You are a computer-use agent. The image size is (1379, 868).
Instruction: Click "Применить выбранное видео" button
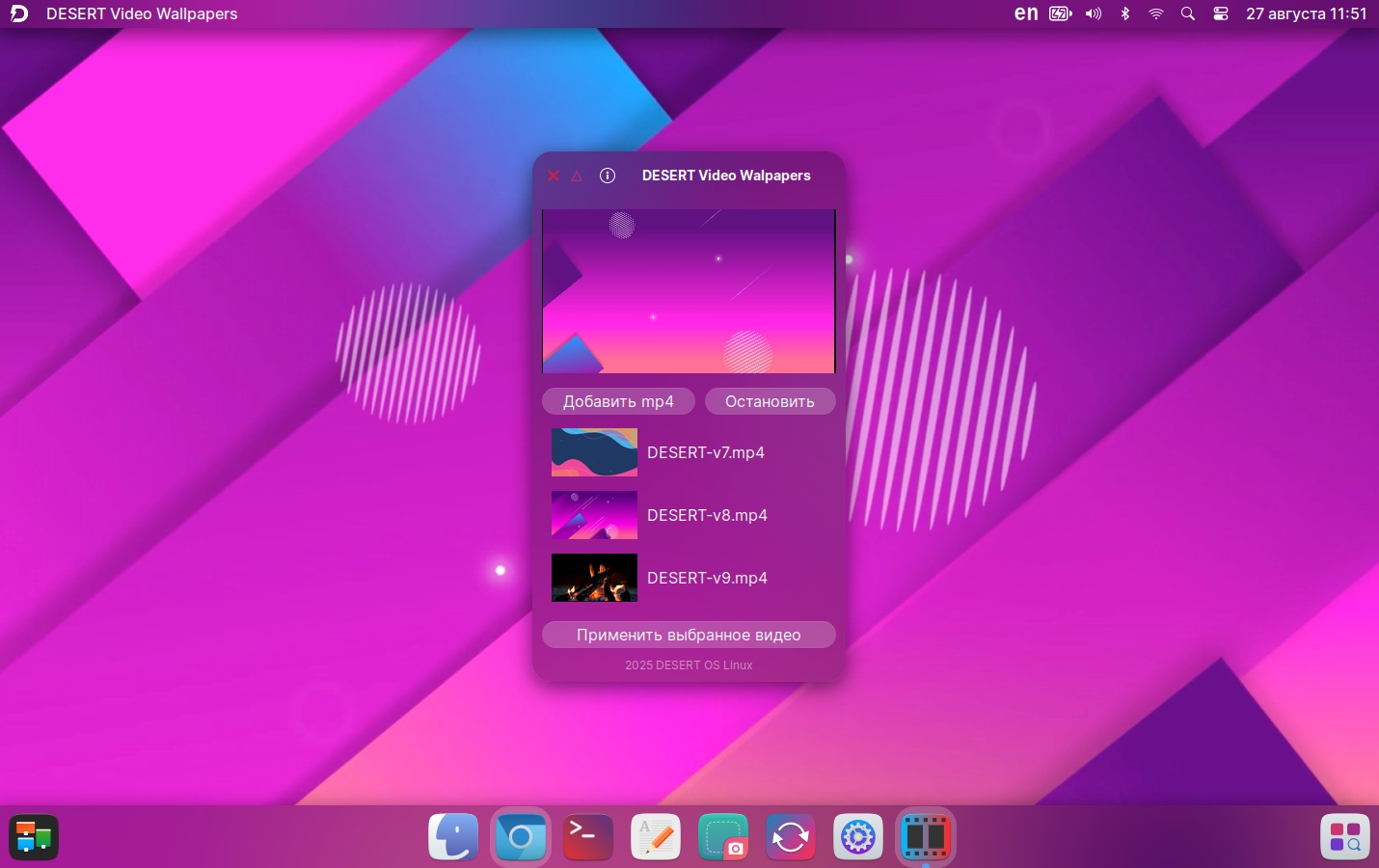pyautogui.click(x=689, y=635)
